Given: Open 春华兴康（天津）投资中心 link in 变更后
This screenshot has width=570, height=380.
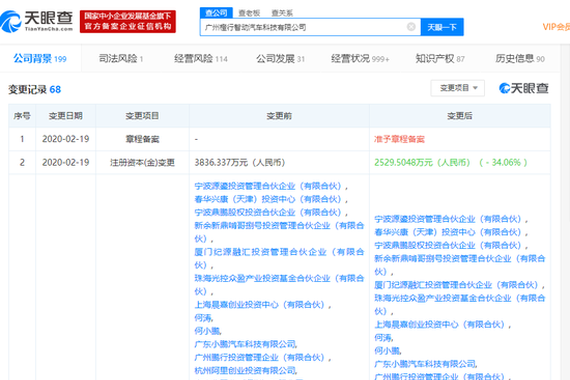Looking at the screenshot, I should [x=449, y=232].
